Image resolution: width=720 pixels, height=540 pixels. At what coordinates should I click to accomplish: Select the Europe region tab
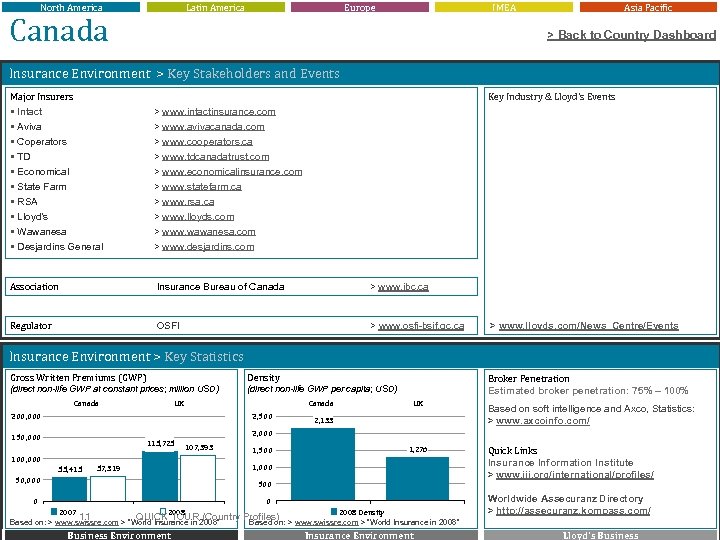pyautogui.click(x=360, y=7)
